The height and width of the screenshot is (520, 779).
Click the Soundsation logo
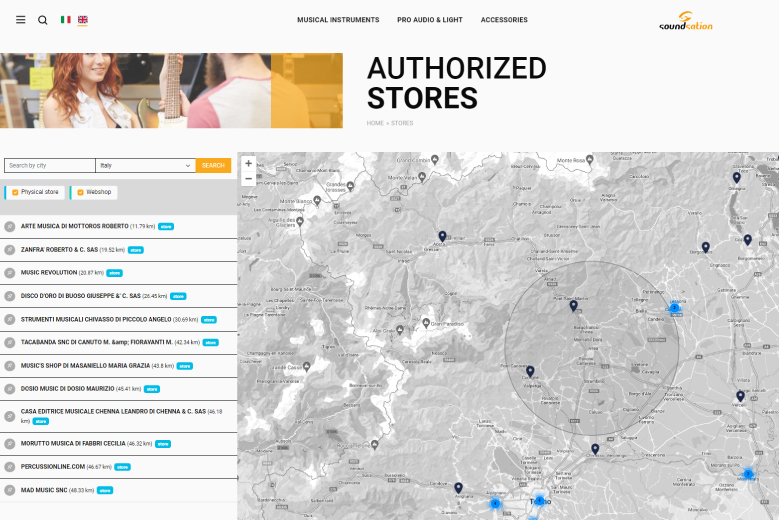[x=686, y=20]
